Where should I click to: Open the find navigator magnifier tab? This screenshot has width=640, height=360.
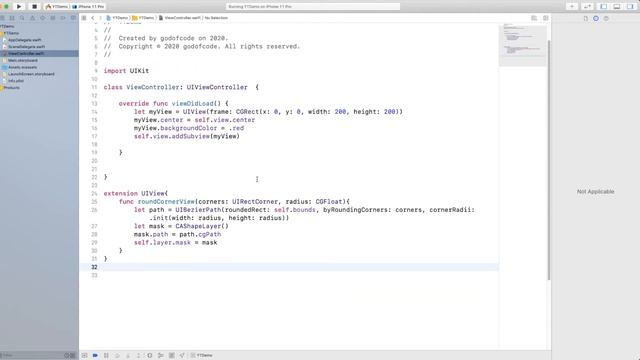tap(22, 18)
